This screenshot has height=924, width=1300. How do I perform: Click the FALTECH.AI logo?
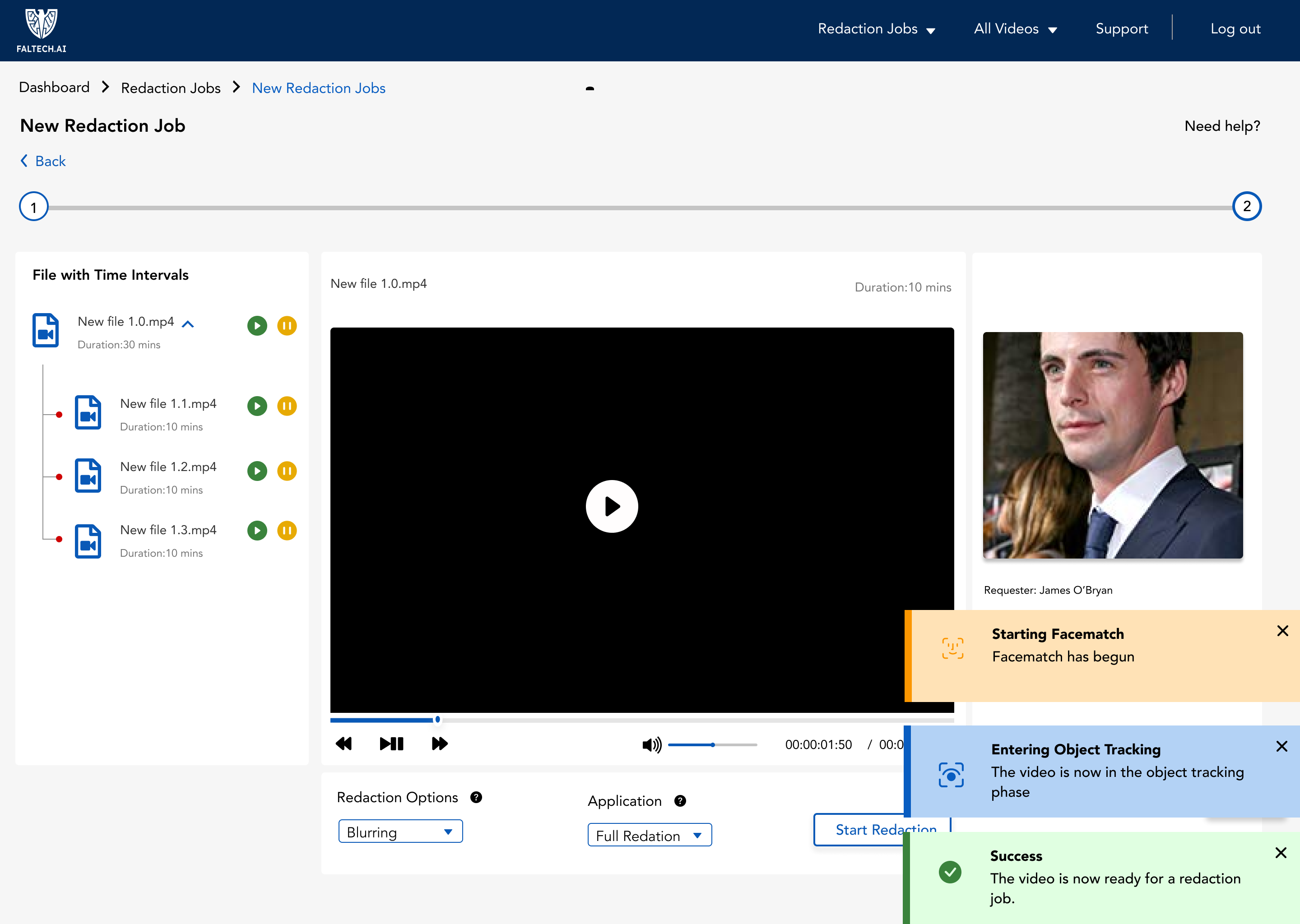point(42,31)
